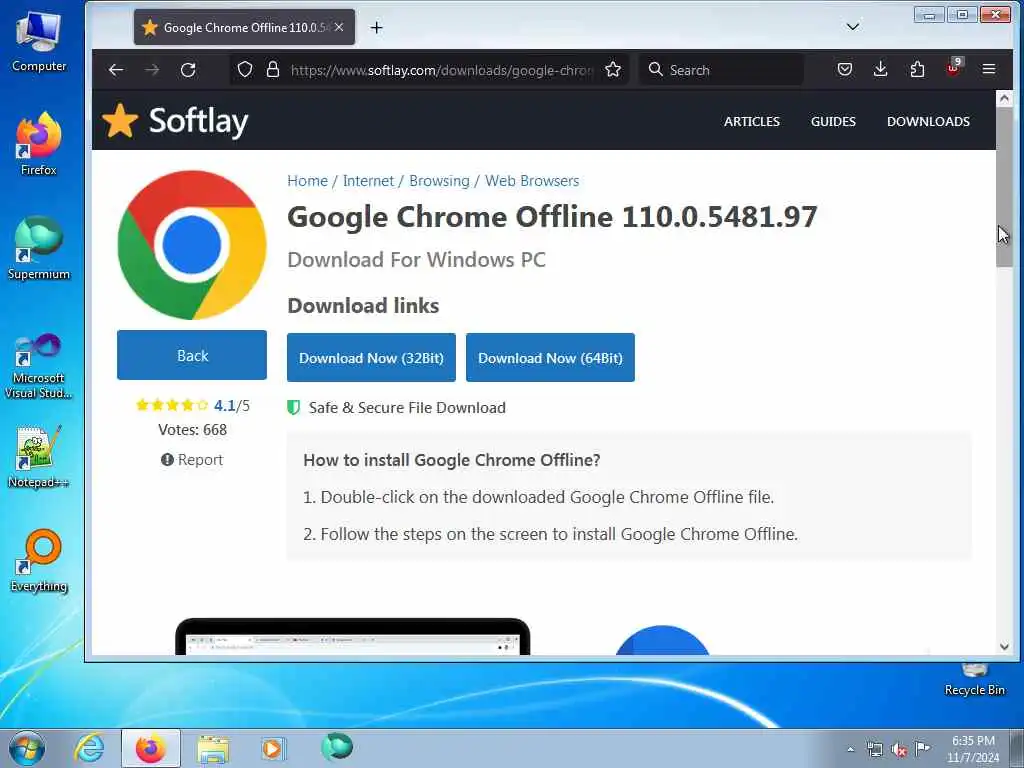Select the Everything desktop shortcut
The width and height of the screenshot is (1024, 768).
coord(39,561)
